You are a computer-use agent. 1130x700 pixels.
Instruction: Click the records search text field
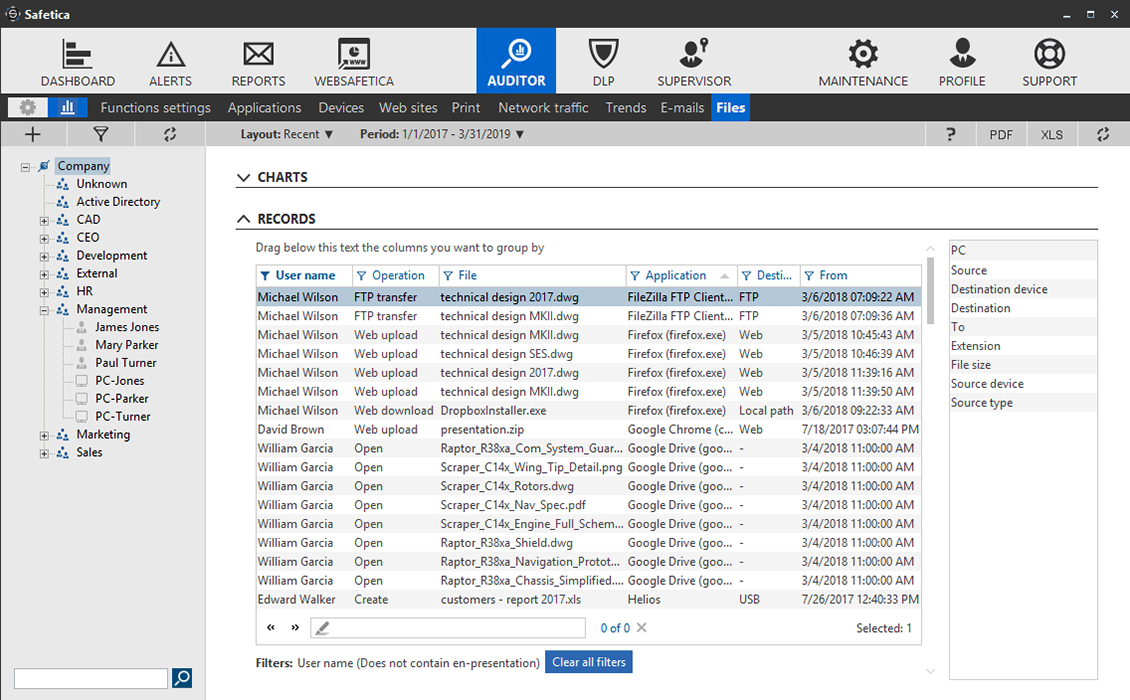click(448, 628)
